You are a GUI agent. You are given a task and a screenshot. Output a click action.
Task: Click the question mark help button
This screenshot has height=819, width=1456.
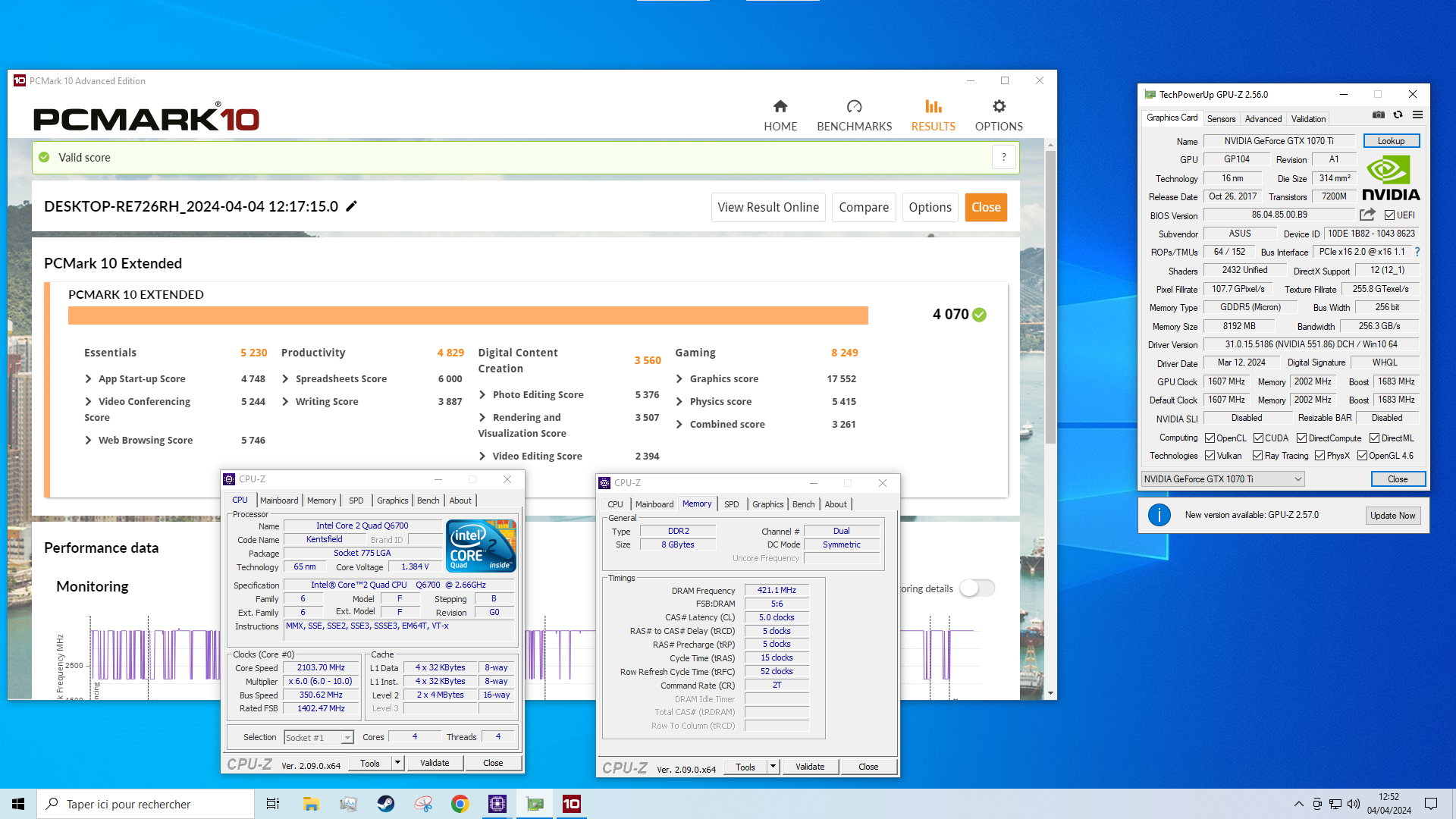(1004, 157)
